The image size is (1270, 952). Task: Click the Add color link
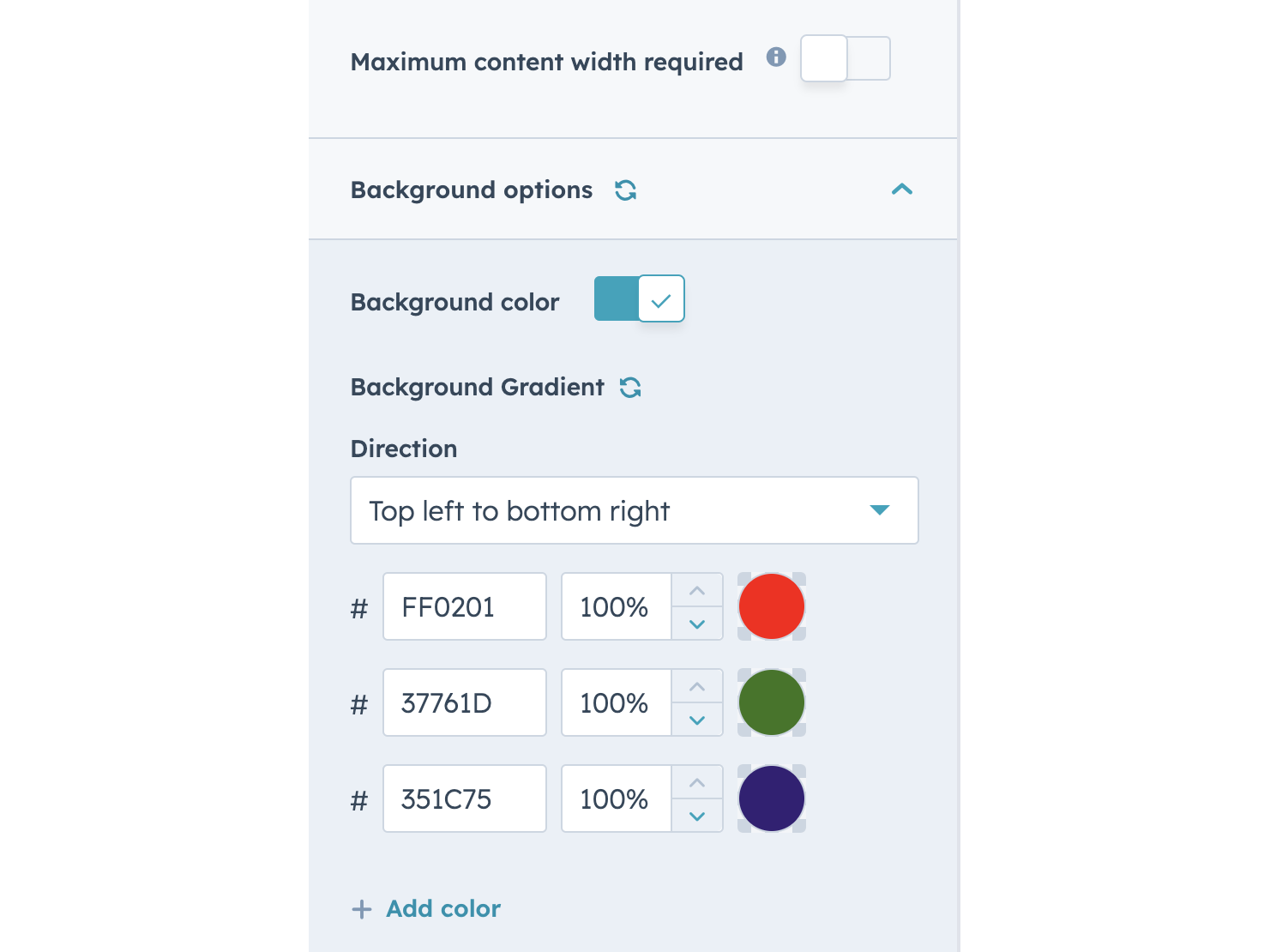442,909
